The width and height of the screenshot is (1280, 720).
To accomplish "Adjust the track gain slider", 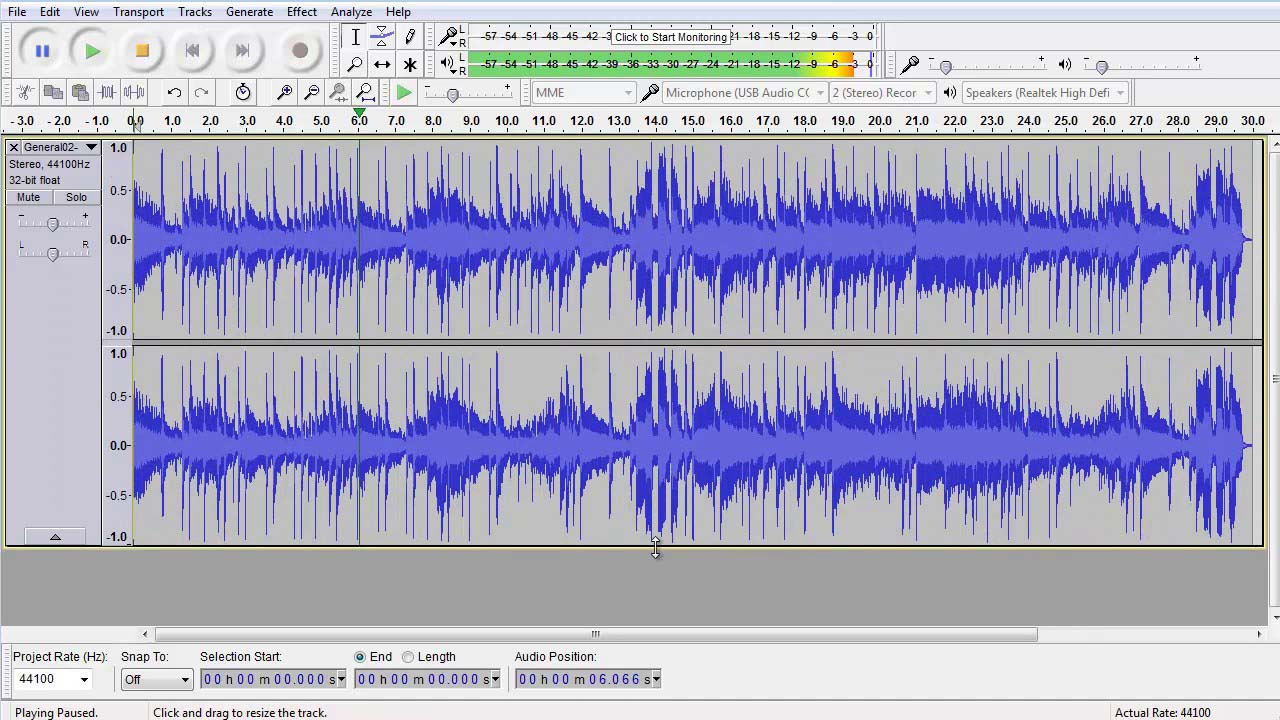I will pos(53,223).
